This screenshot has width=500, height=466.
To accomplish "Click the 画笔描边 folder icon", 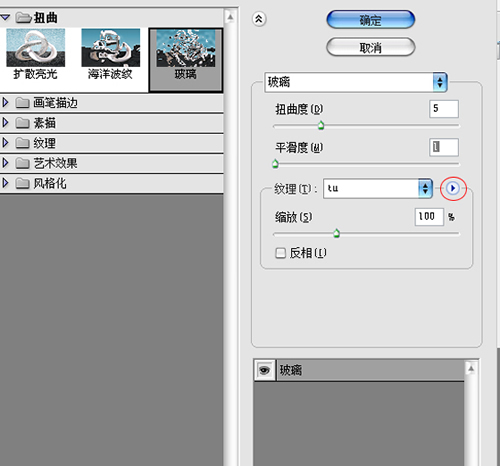I will (22, 103).
